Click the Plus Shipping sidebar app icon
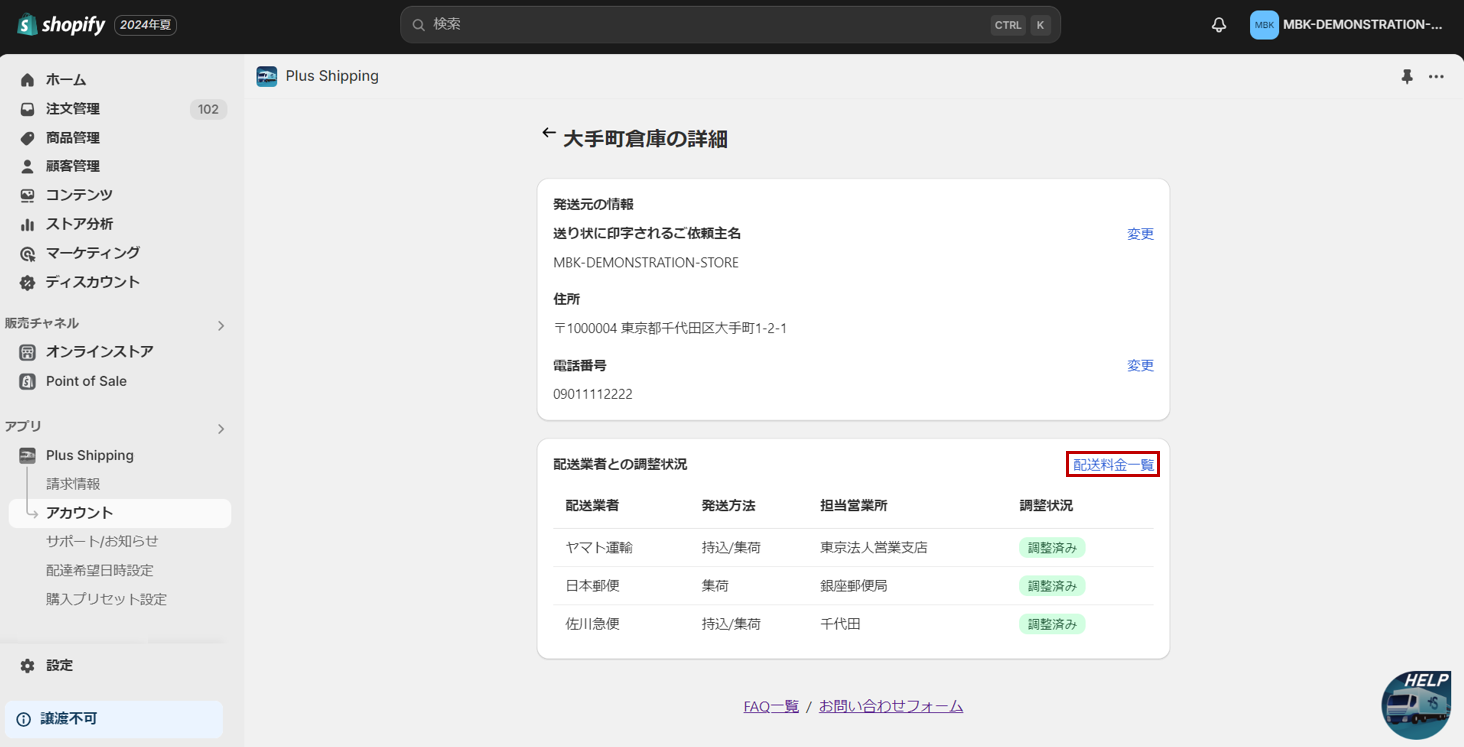Image resolution: width=1464 pixels, height=747 pixels. (27, 455)
